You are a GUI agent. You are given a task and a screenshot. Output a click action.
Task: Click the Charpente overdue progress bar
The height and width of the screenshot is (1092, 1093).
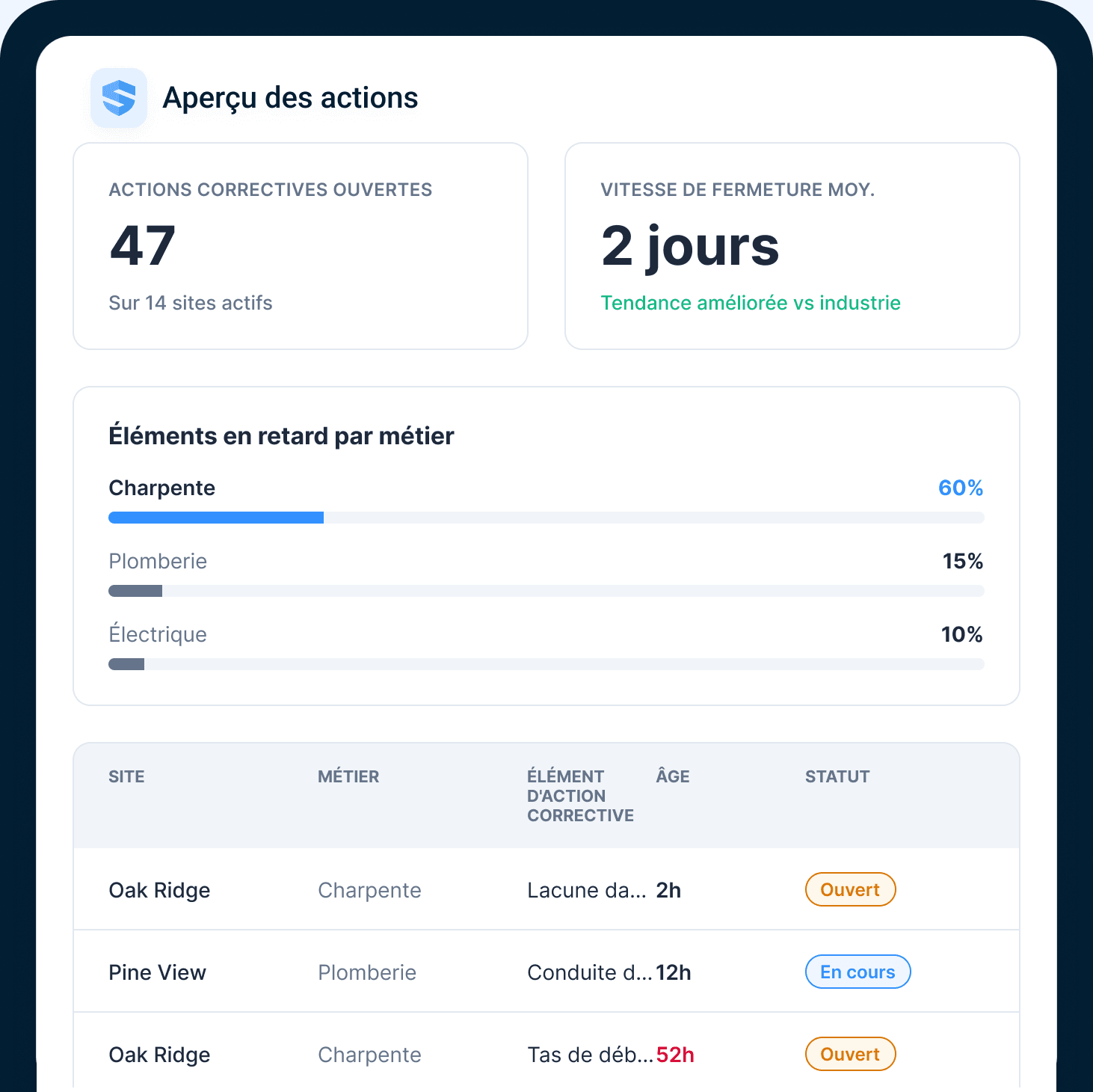(x=546, y=518)
